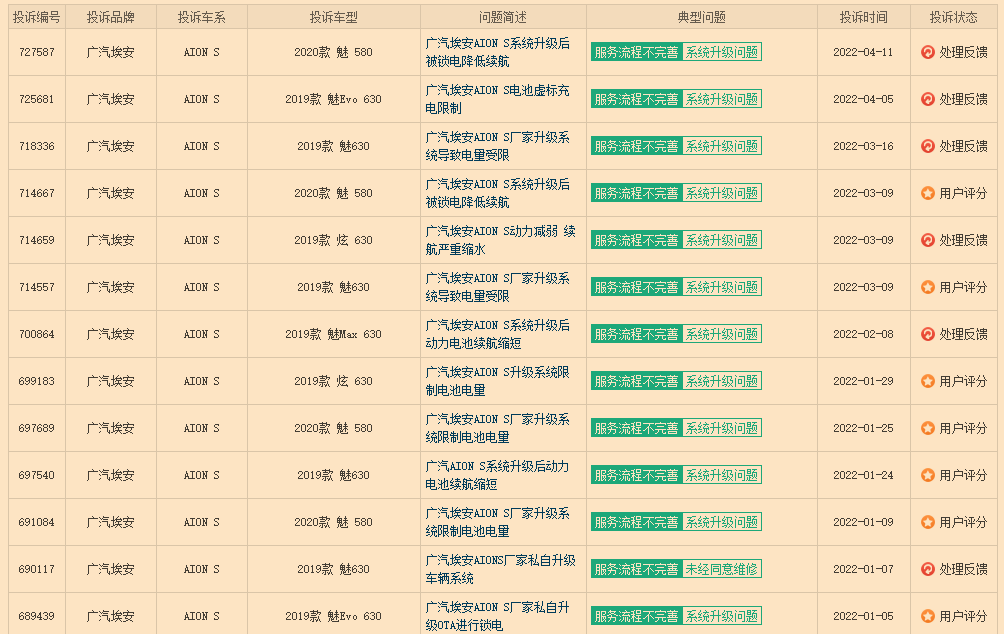Open complaint summary link for 714667
The image size is (1004, 634).
[x=498, y=193]
